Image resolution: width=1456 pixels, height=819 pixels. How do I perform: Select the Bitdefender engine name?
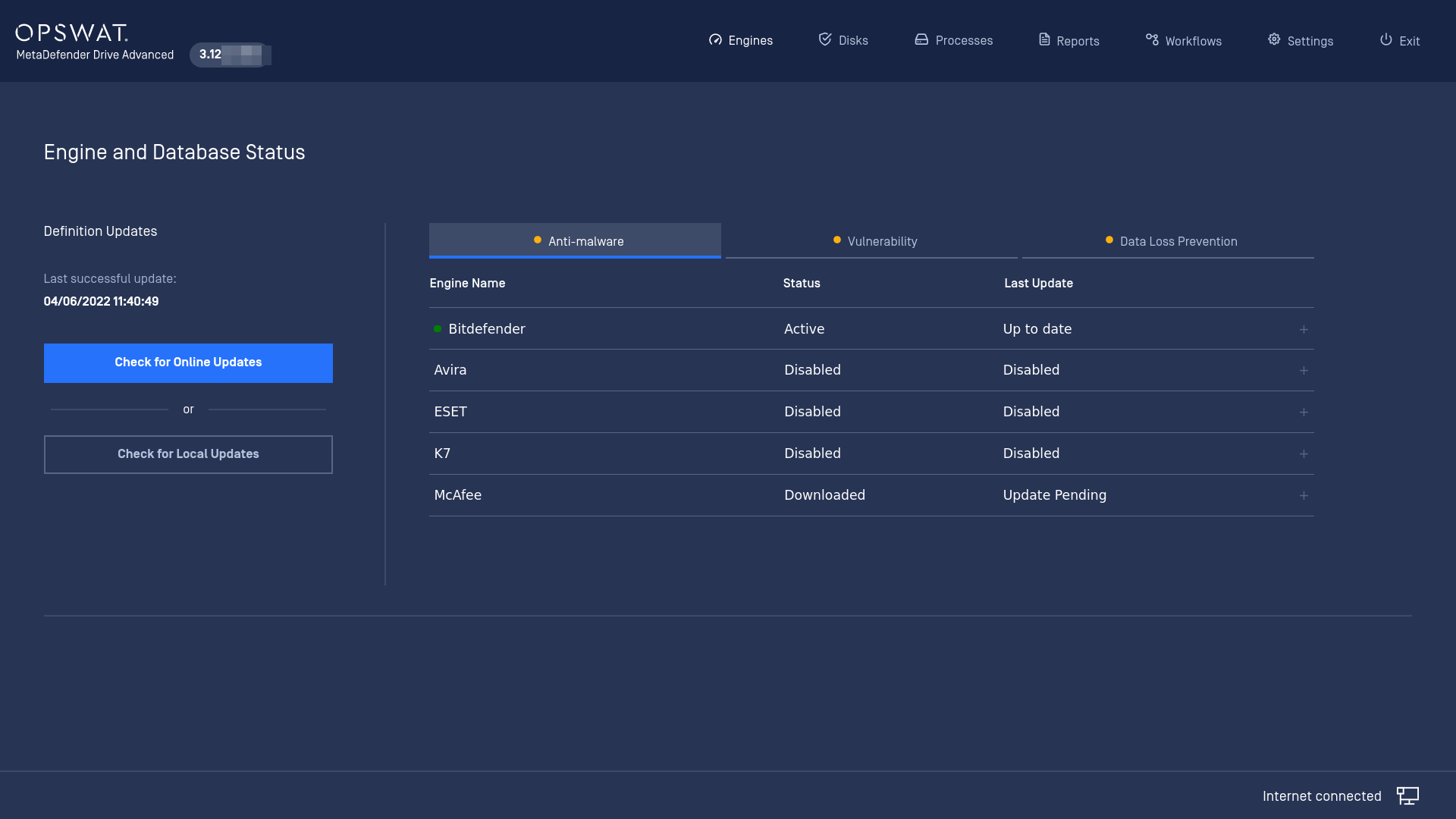tap(487, 328)
